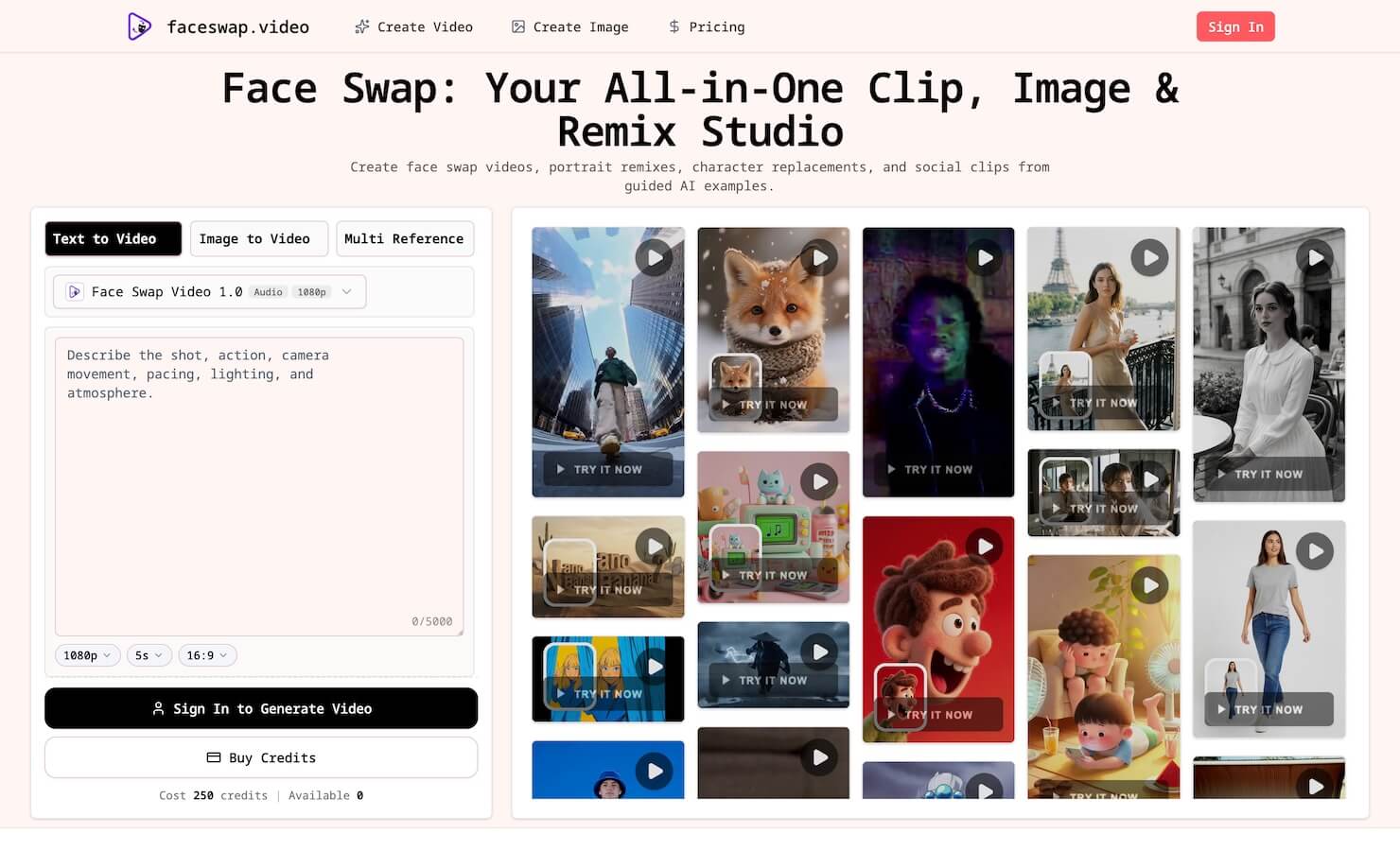The height and width of the screenshot is (851, 1400).
Task: Go to the Pricing page
Action: pyautogui.click(x=707, y=26)
